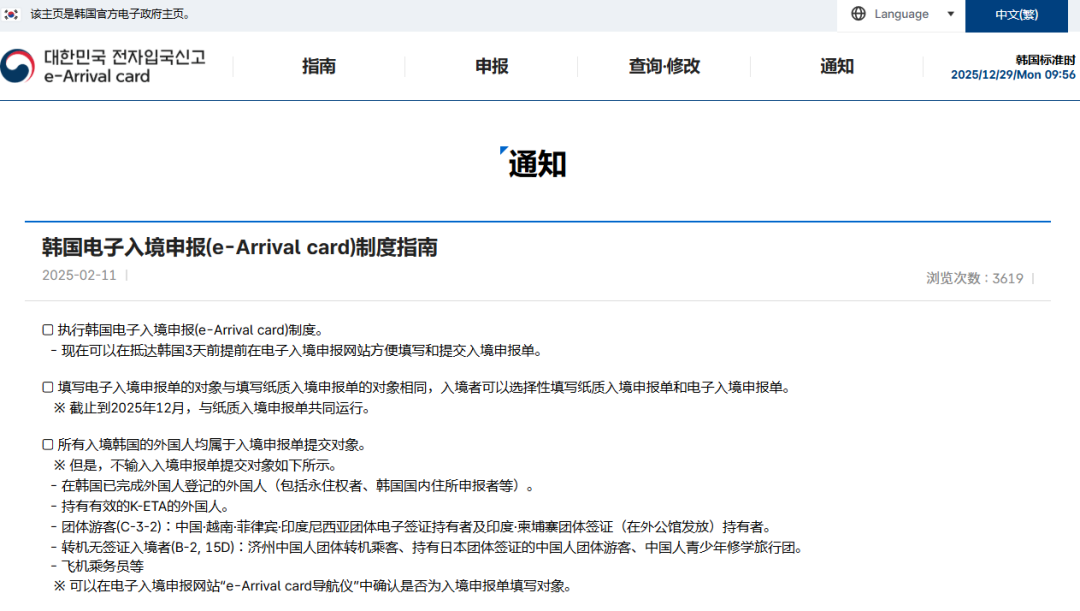Click the Language label in the header

[900, 14]
